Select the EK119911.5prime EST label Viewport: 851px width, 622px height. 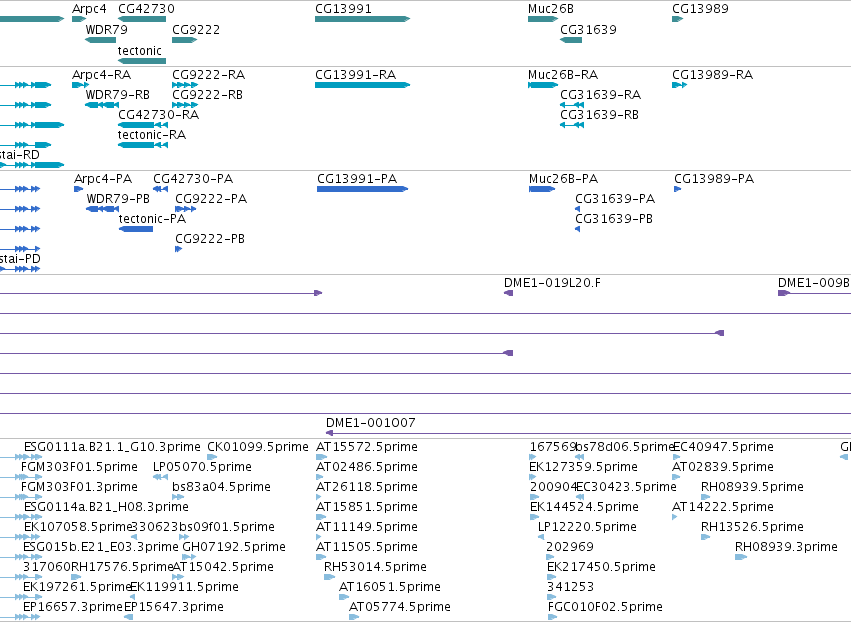coord(185,587)
